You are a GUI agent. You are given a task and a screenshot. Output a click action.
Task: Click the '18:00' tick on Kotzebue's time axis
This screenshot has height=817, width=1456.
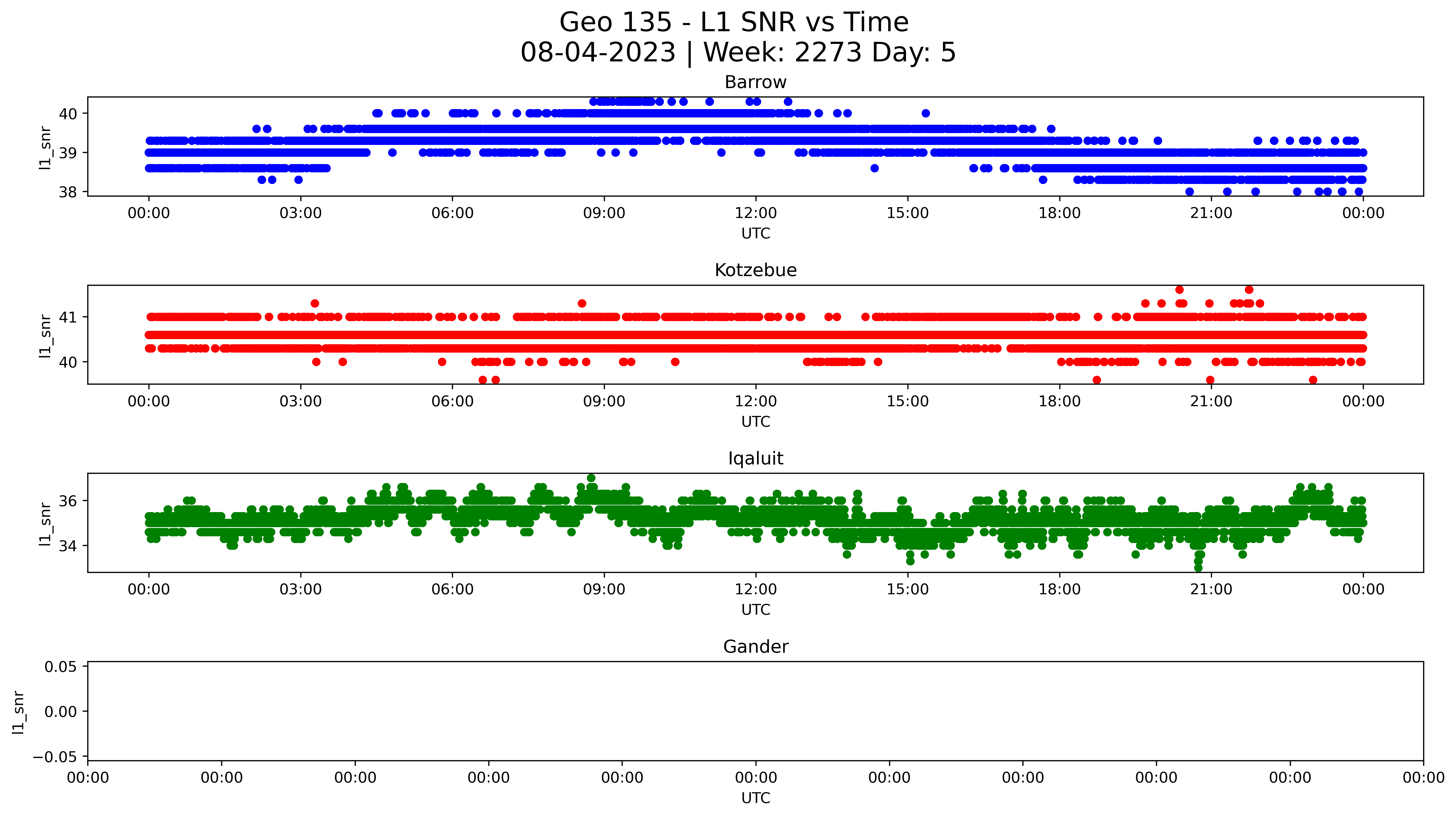click(x=1059, y=402)
